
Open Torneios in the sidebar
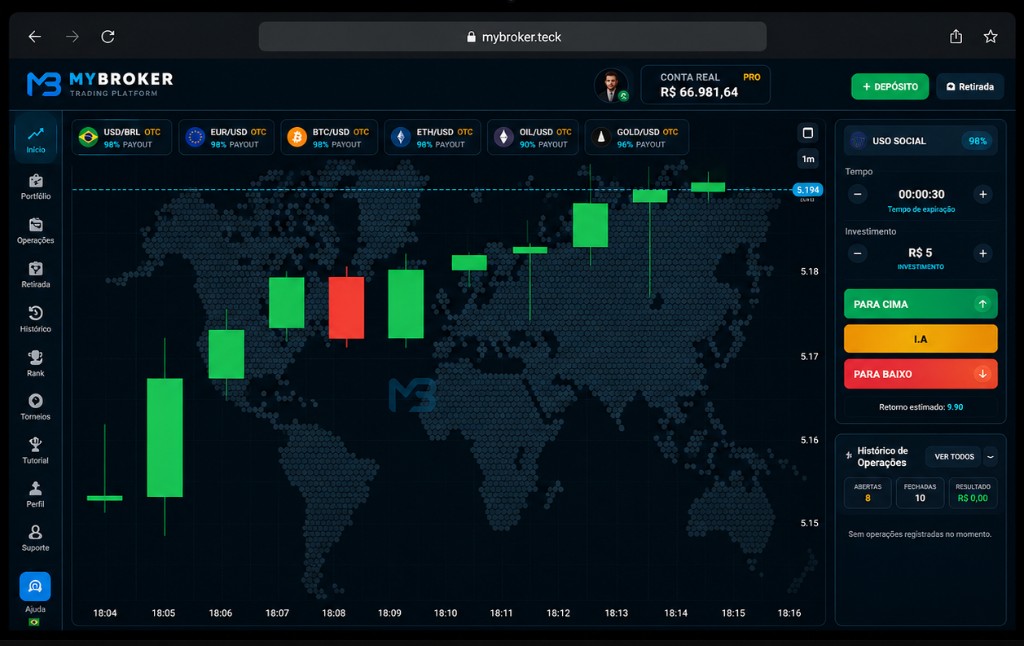(x=36, y=406)
